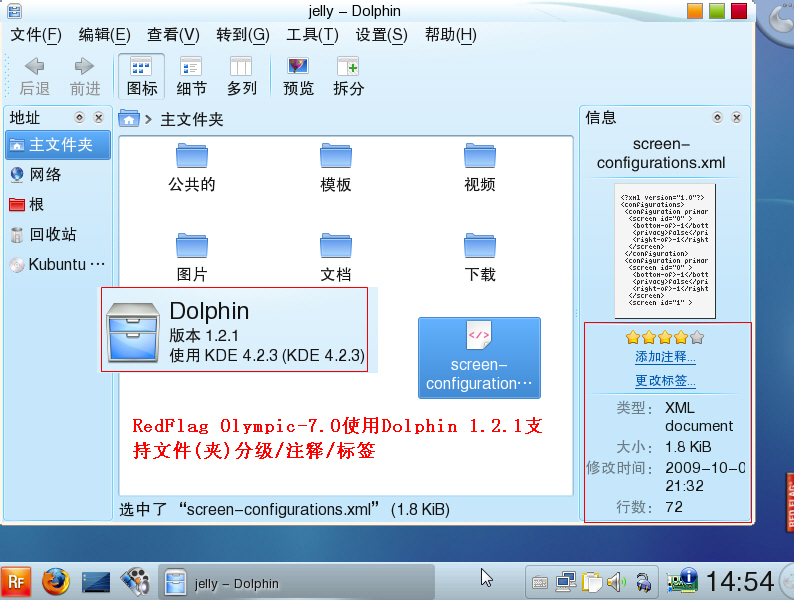Select the 模板 folder
Image resolution: width=794 pixels, height=600 pixels.
tap(336, 168)
